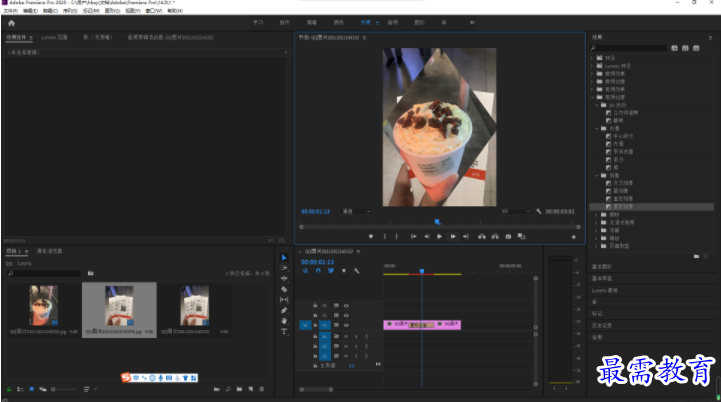Viewport: 721px width, 402px height.
Task: Click Mark In in the program monitor
Action: coord(384,236)
